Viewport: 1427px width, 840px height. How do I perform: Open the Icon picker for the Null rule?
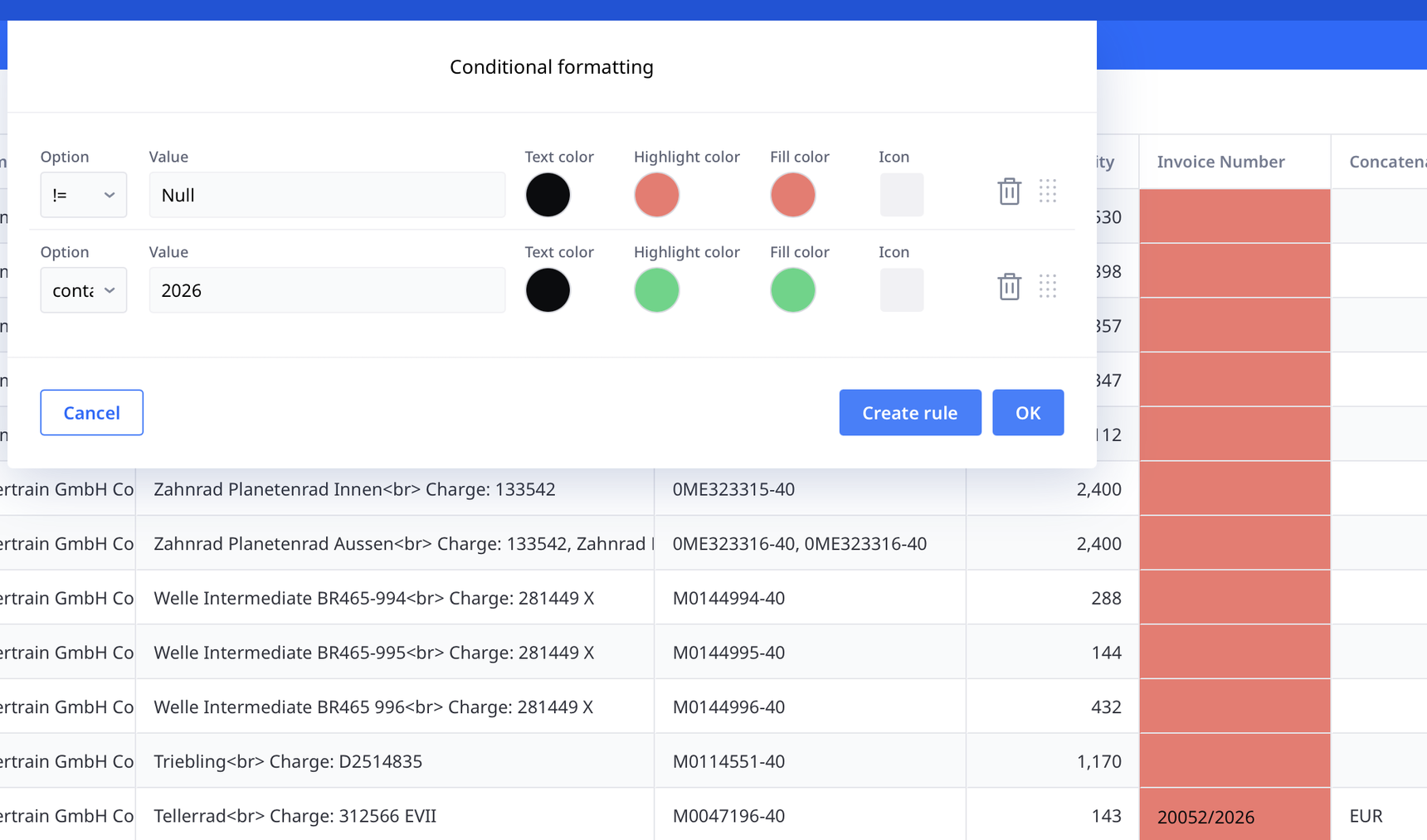pyautogui.click(x=901, y=195)
